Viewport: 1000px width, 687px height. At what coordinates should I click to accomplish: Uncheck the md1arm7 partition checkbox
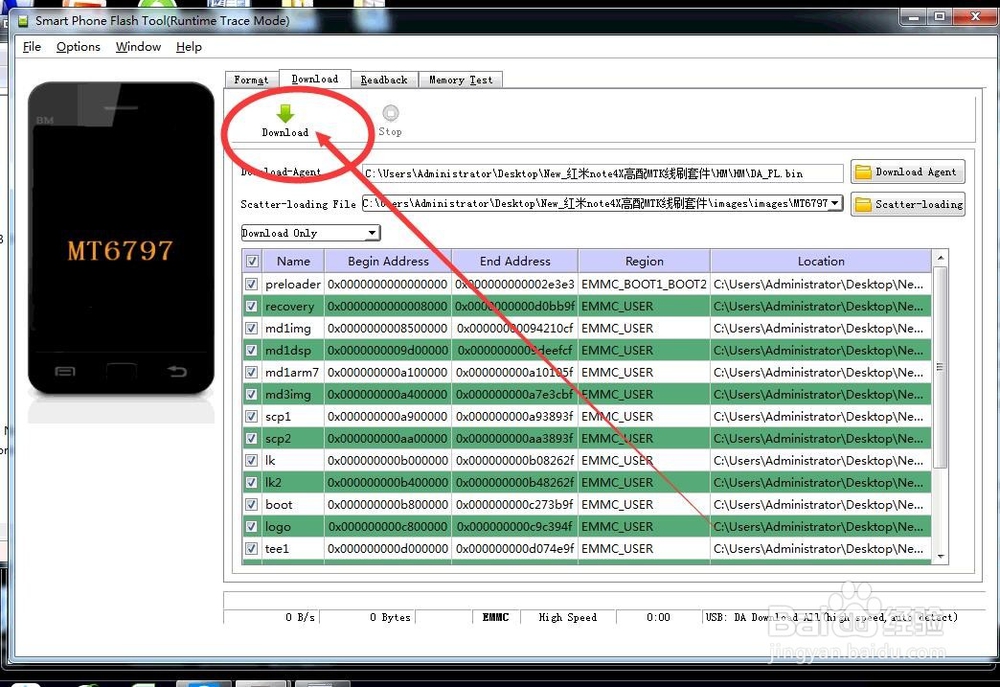click(x=252, y=372)
